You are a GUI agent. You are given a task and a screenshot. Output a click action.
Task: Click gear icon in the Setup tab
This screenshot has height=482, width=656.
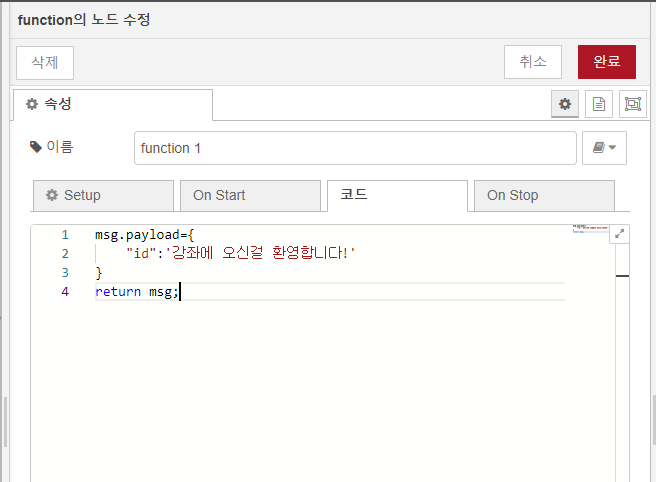point(52,195)
